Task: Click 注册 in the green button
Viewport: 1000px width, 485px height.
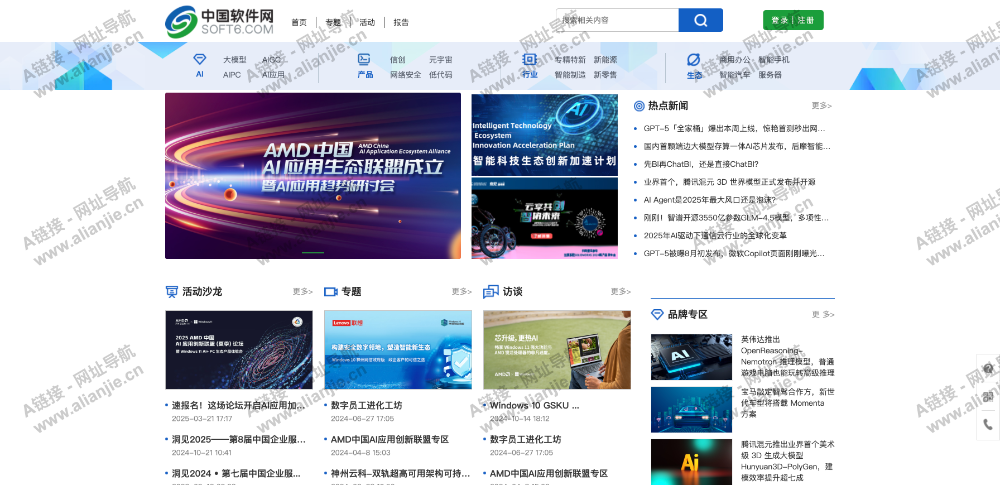Action: point(805,20)
